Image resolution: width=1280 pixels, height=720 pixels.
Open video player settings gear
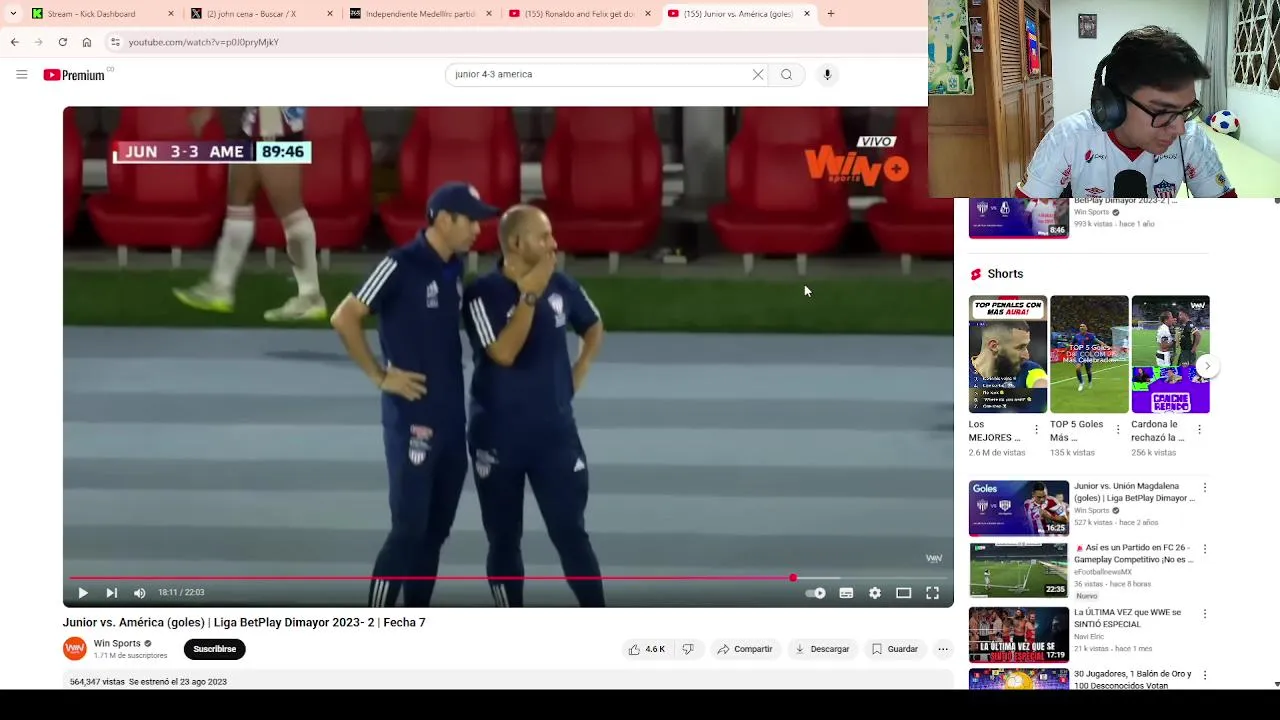tap(875, 593)
